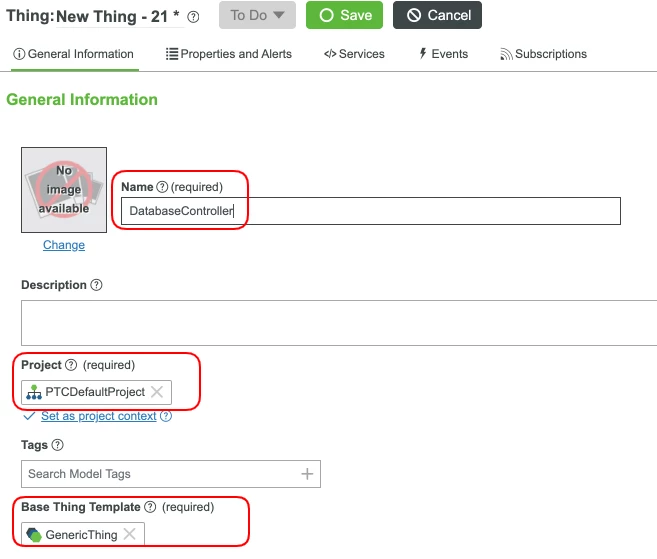
Task: Click the No image available thumbnail
Action: pyautogui.click(x=64, y=190)
